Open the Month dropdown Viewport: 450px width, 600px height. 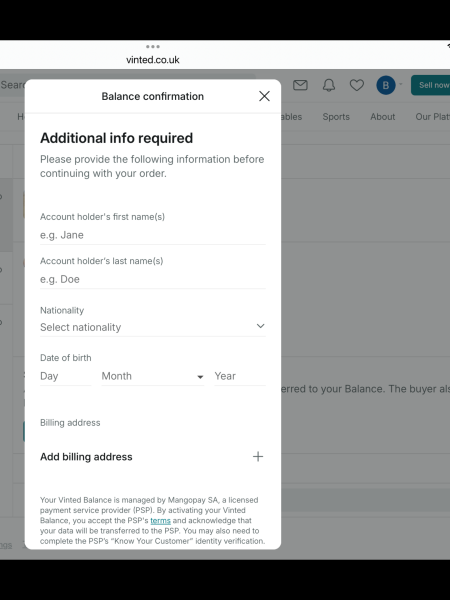coord(152,376)
